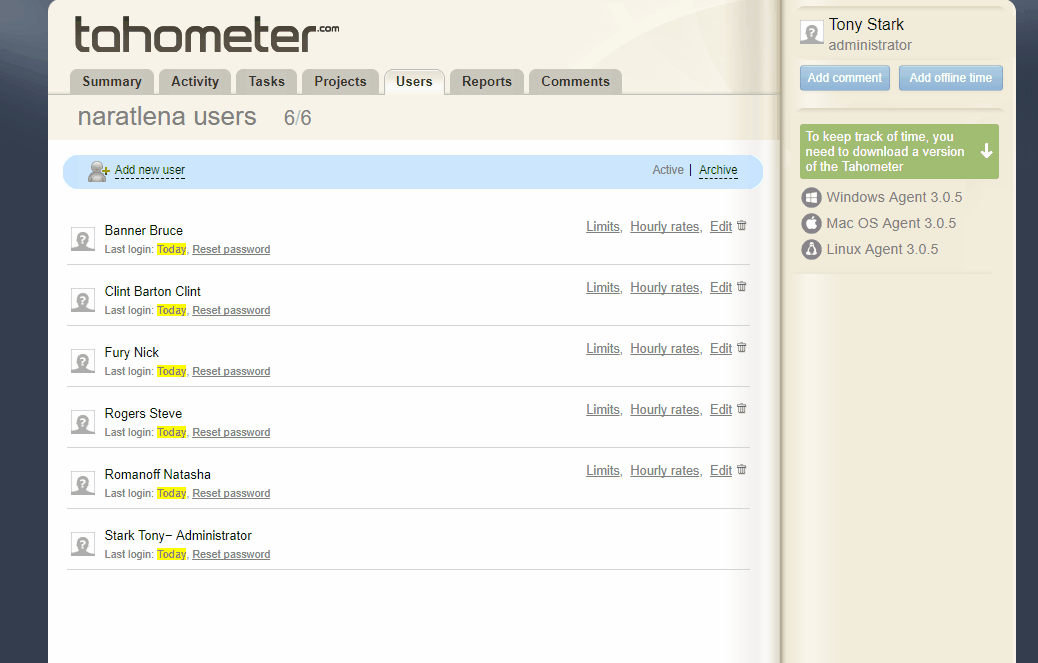Open Hourly rates for Clint Barton Clint

tap(665, 287)
